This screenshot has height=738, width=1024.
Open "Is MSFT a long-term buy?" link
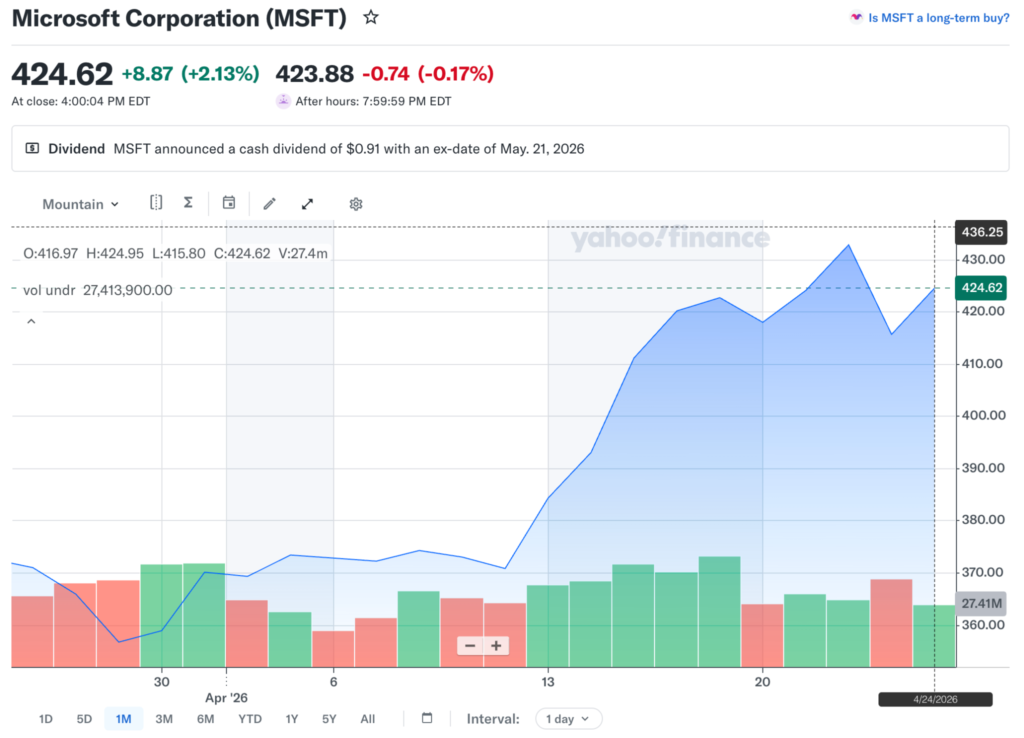pos(938,17)
